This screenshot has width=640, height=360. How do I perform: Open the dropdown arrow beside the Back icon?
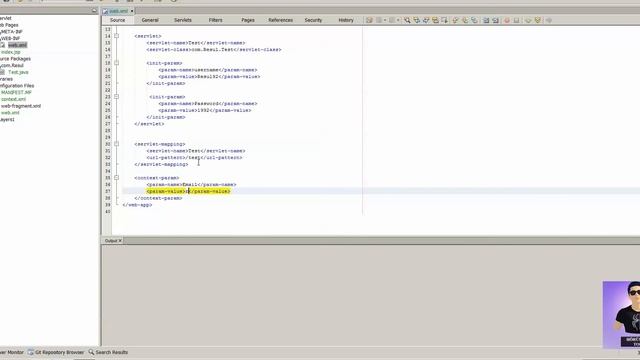(x=385, y=20)
